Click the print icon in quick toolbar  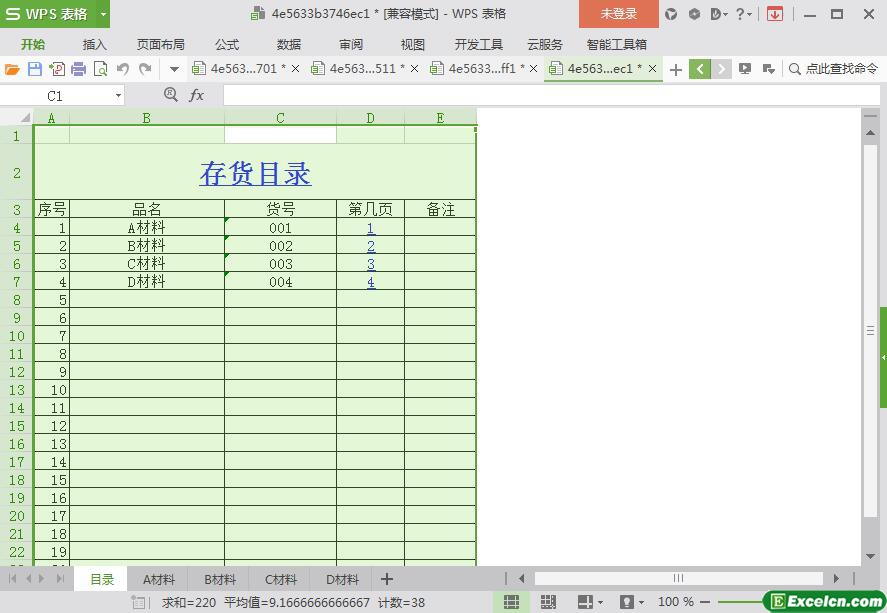coord(78,69)
